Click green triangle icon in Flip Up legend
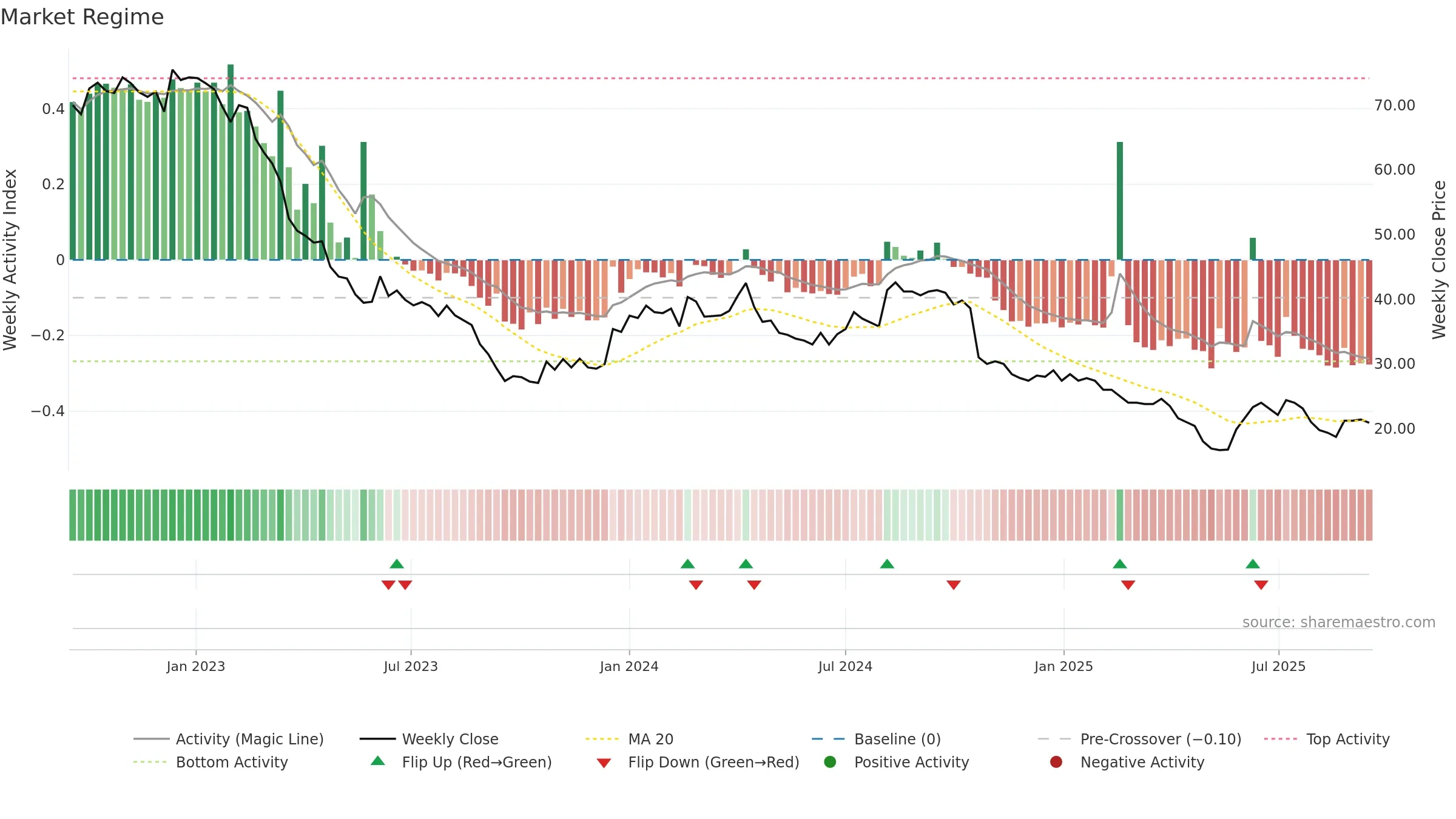 (378, 761)
